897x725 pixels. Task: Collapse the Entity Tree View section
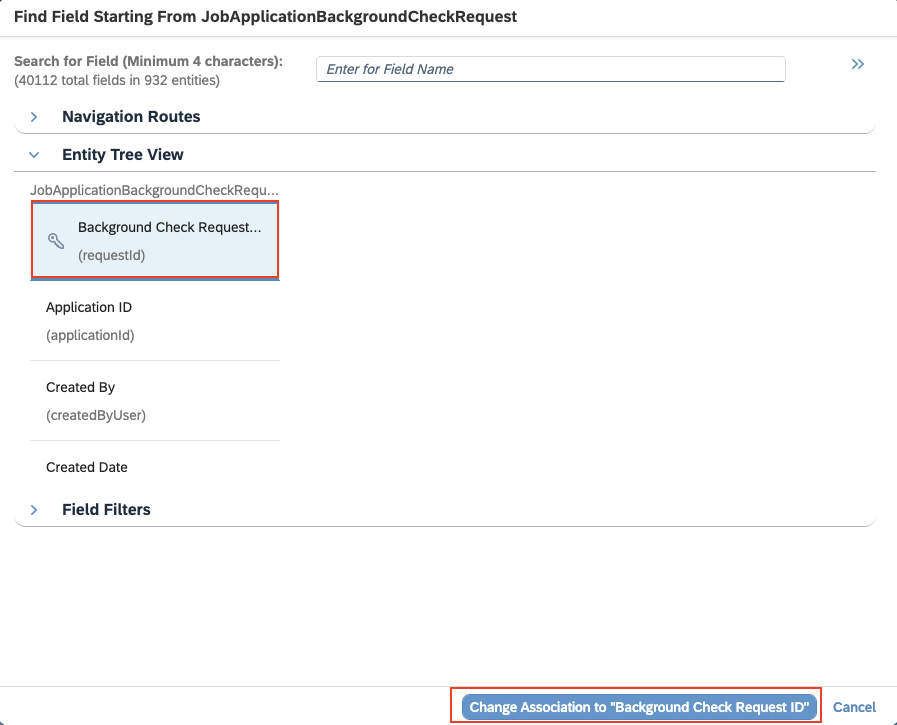click(x=34, y=154)
